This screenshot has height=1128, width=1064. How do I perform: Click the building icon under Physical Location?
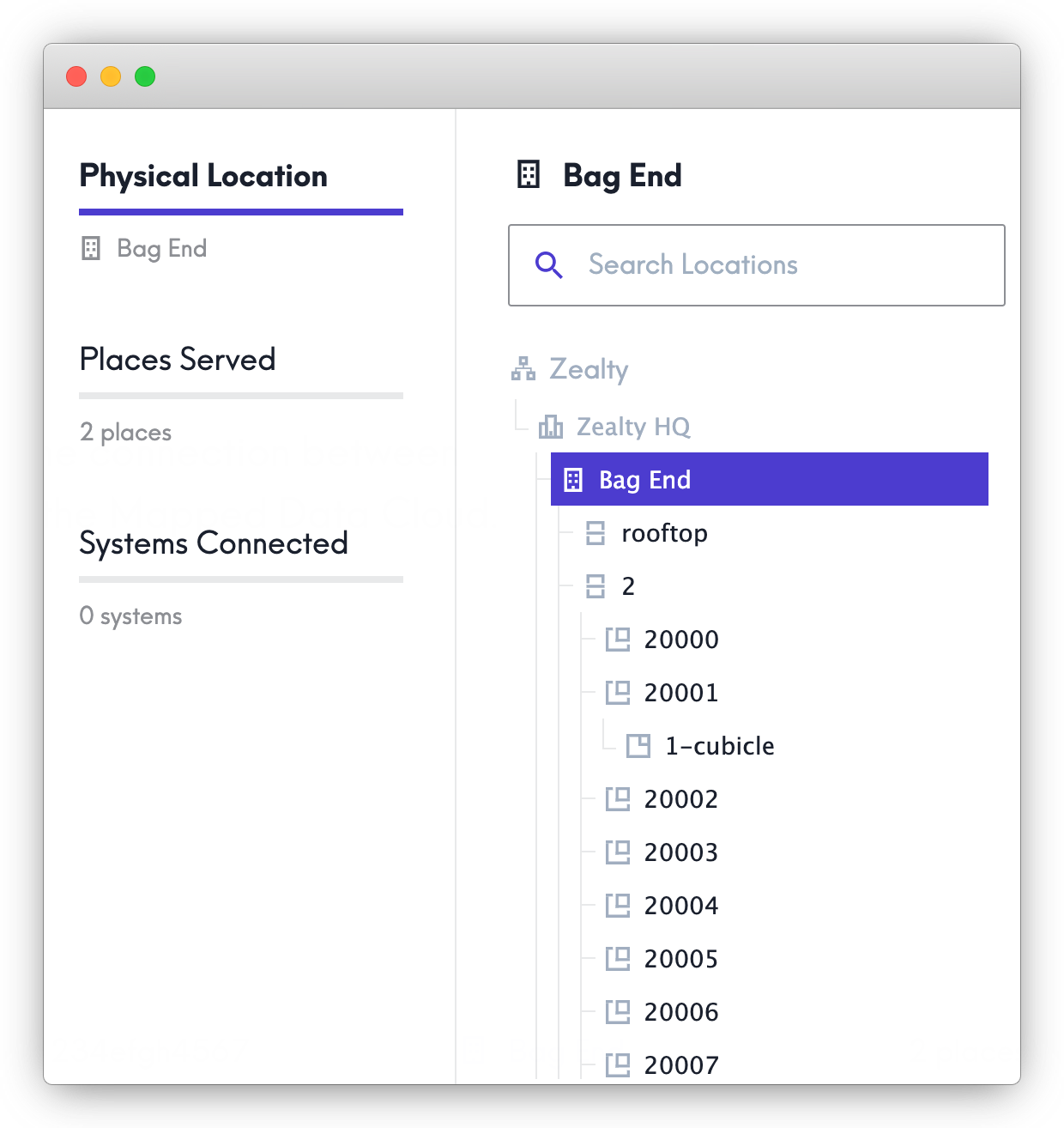click(x=91, y=249)
